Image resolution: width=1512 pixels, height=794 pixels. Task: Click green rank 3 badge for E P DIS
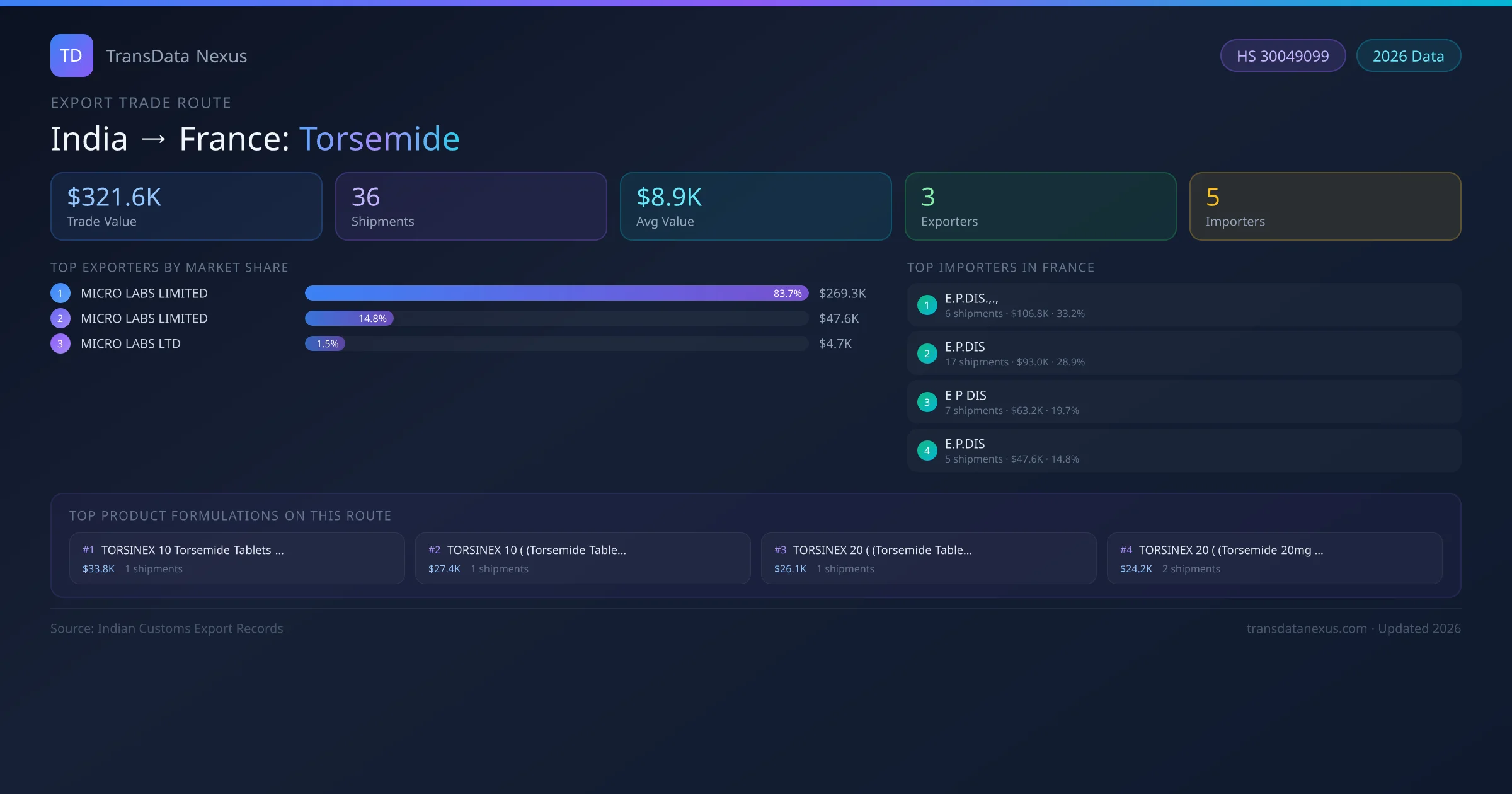point(927,402)
